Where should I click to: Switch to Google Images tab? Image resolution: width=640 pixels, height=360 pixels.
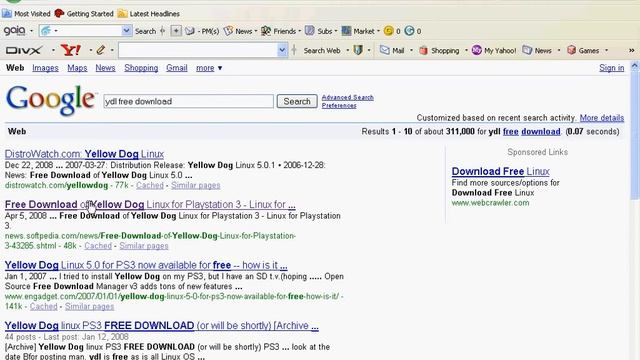[x=45, y=68]
